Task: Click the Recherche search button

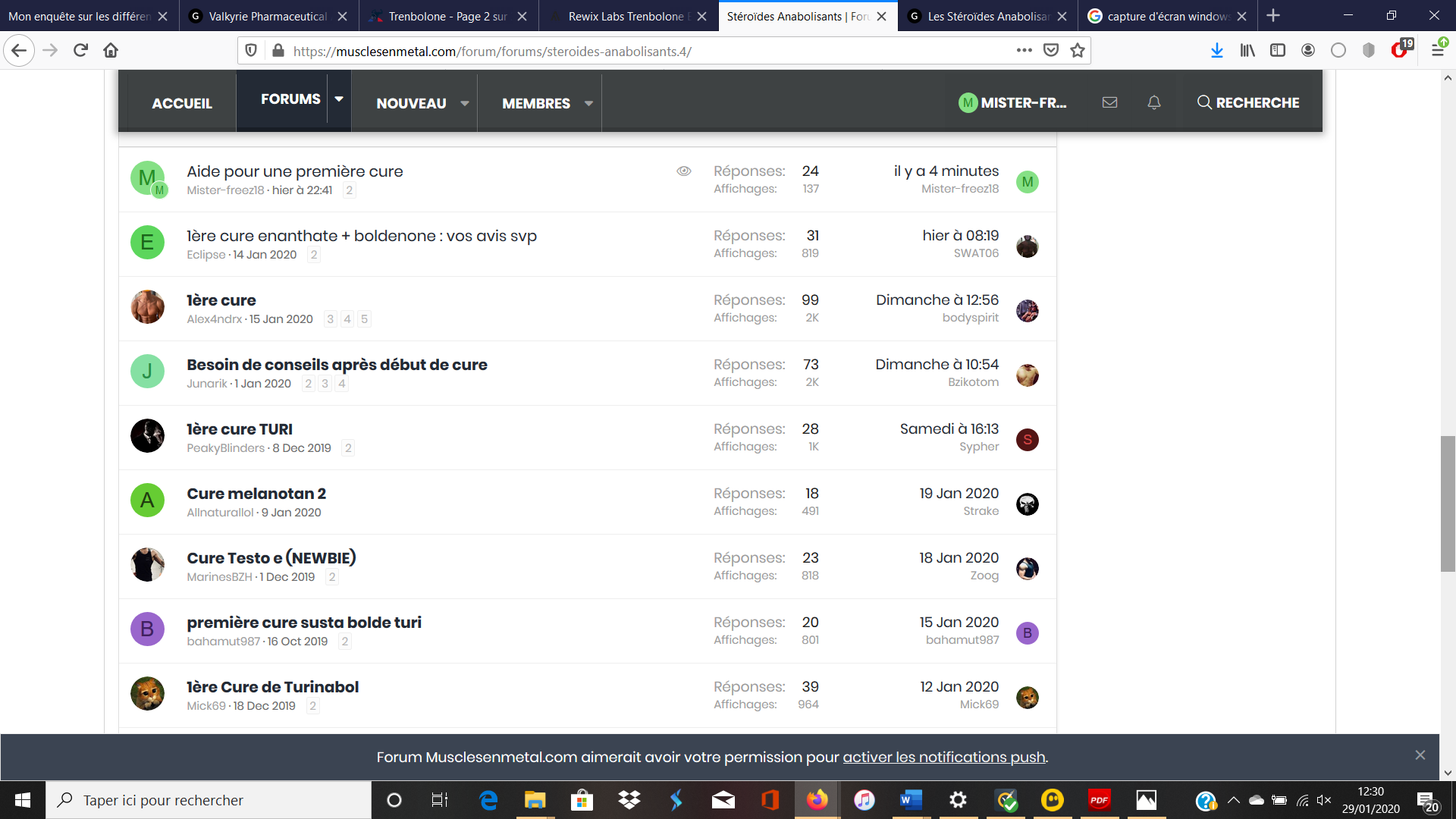Action: coord(1247,102)
